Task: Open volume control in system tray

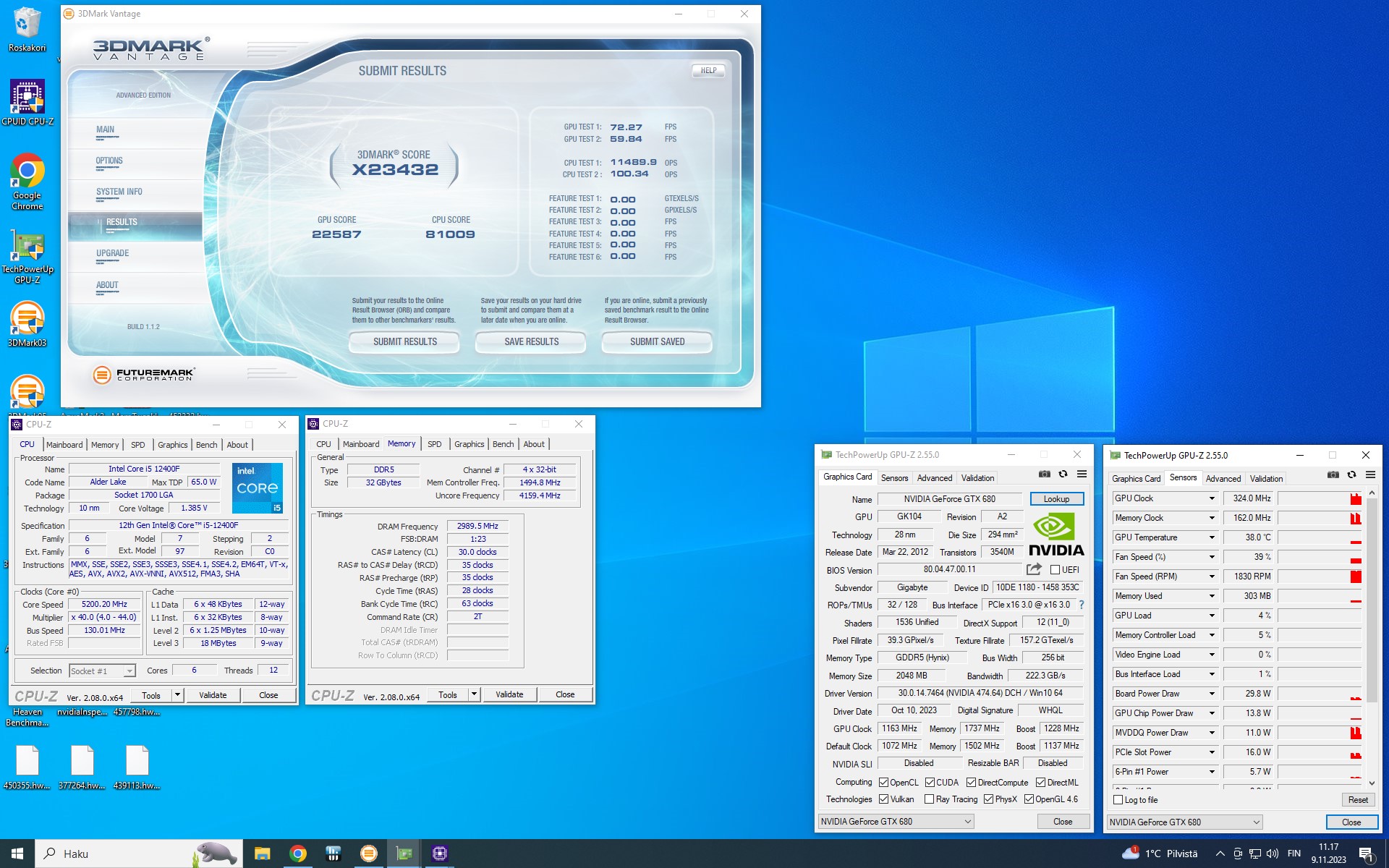Action: [1273, 854]
